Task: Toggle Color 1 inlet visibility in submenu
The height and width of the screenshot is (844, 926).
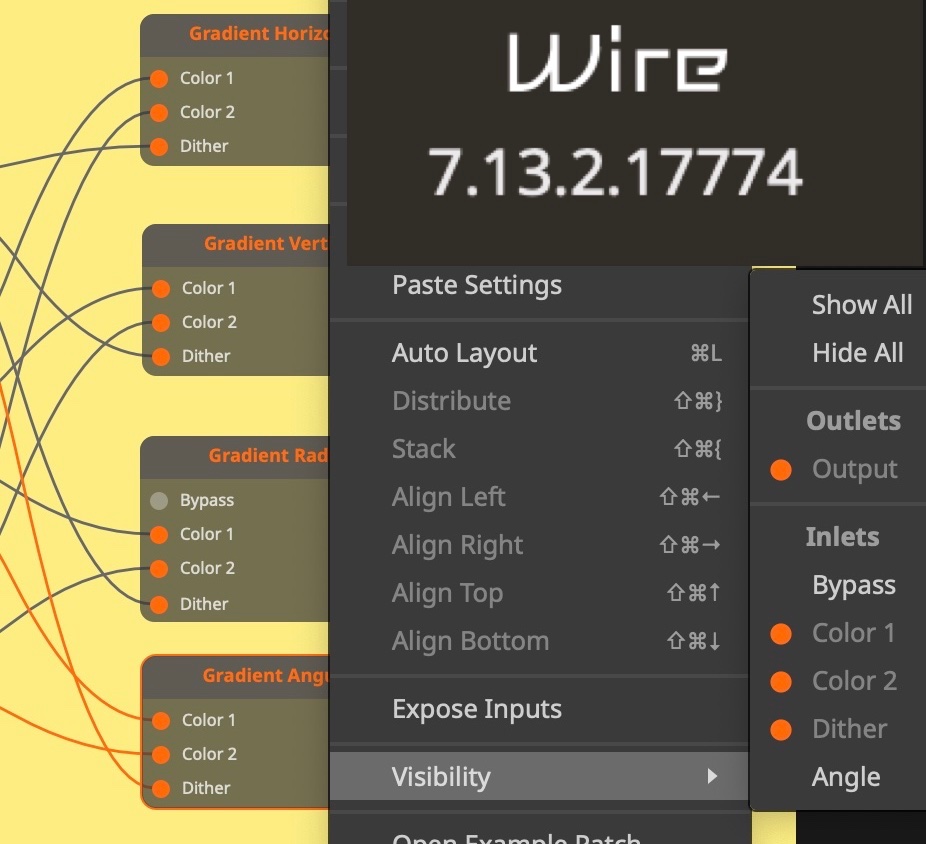Action: click(x=853, y=633)
